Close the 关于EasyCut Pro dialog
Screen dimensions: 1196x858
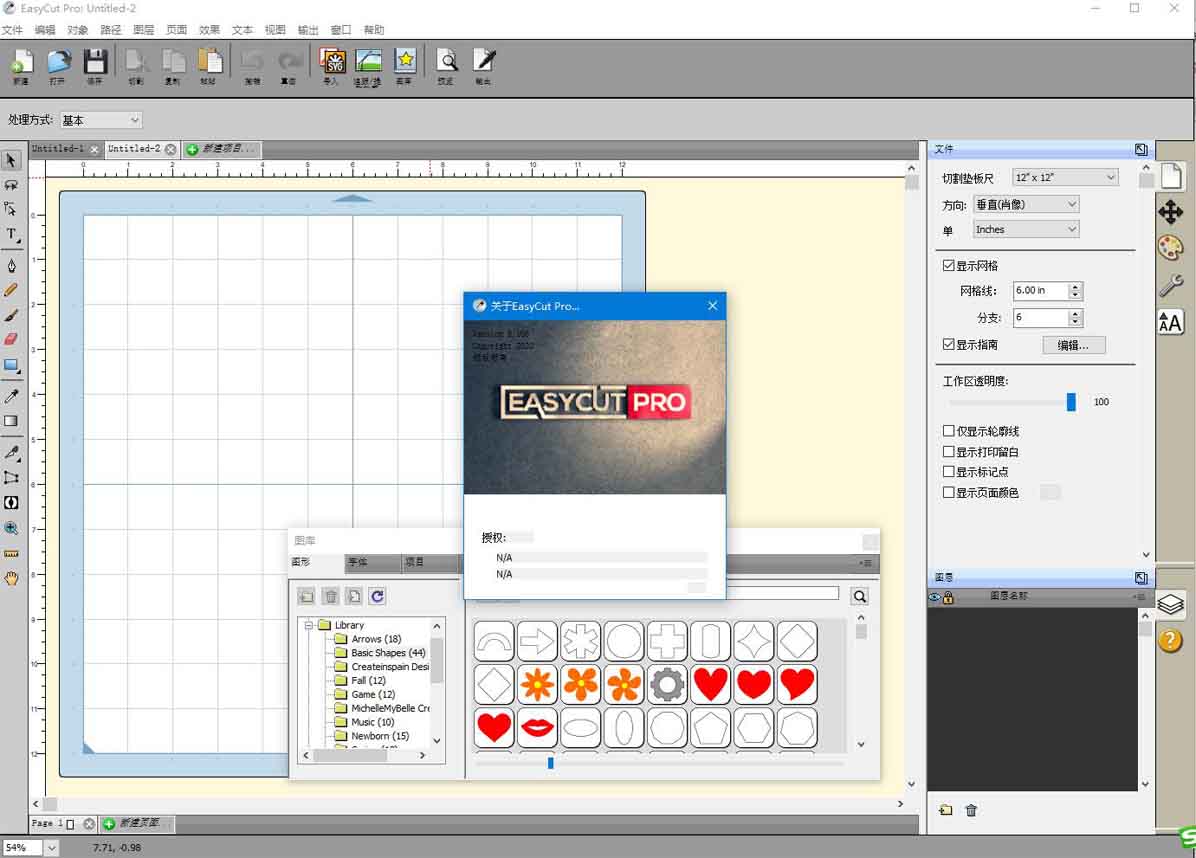point(712,306)
